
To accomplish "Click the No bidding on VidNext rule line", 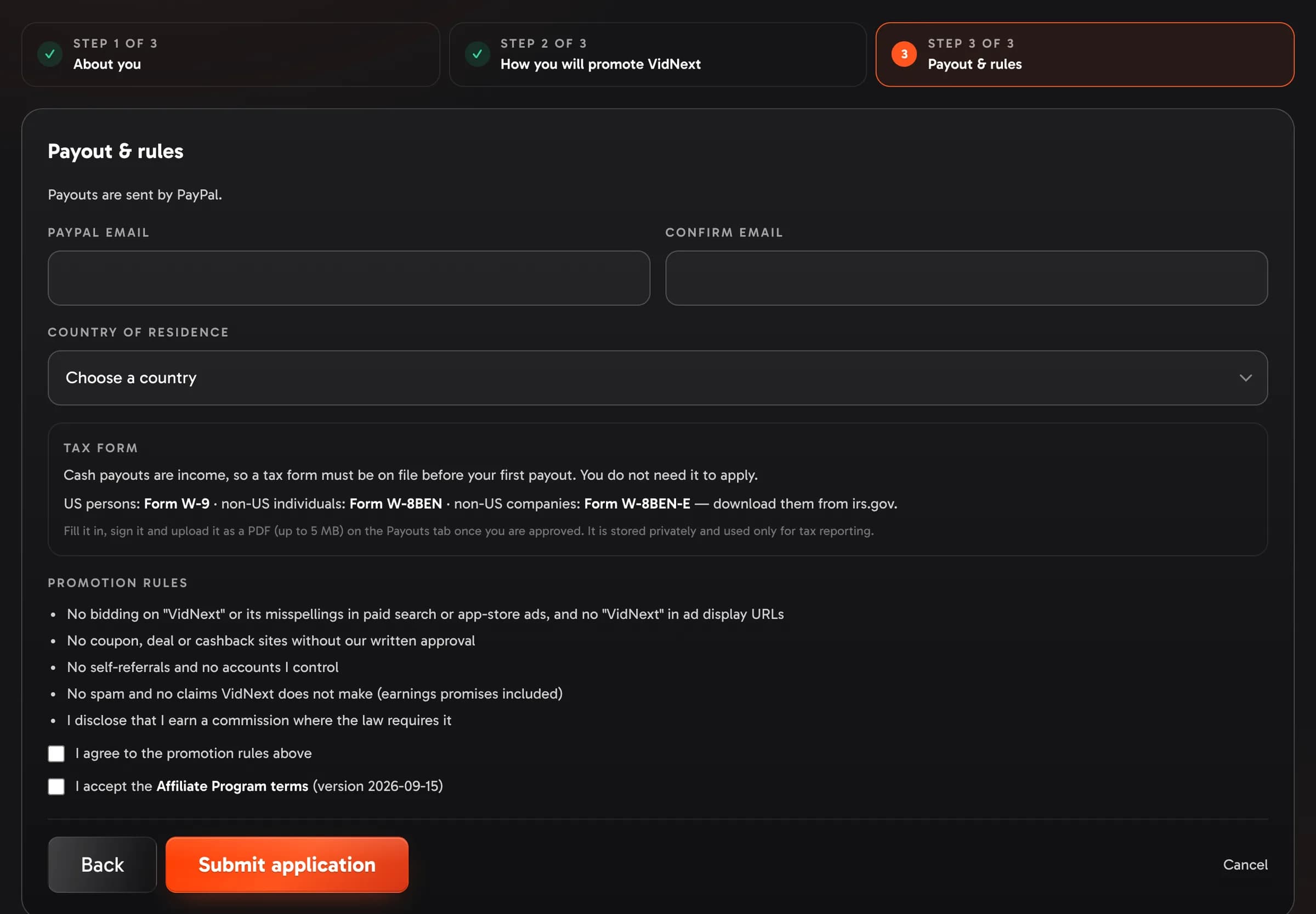I will pos(426,614).
